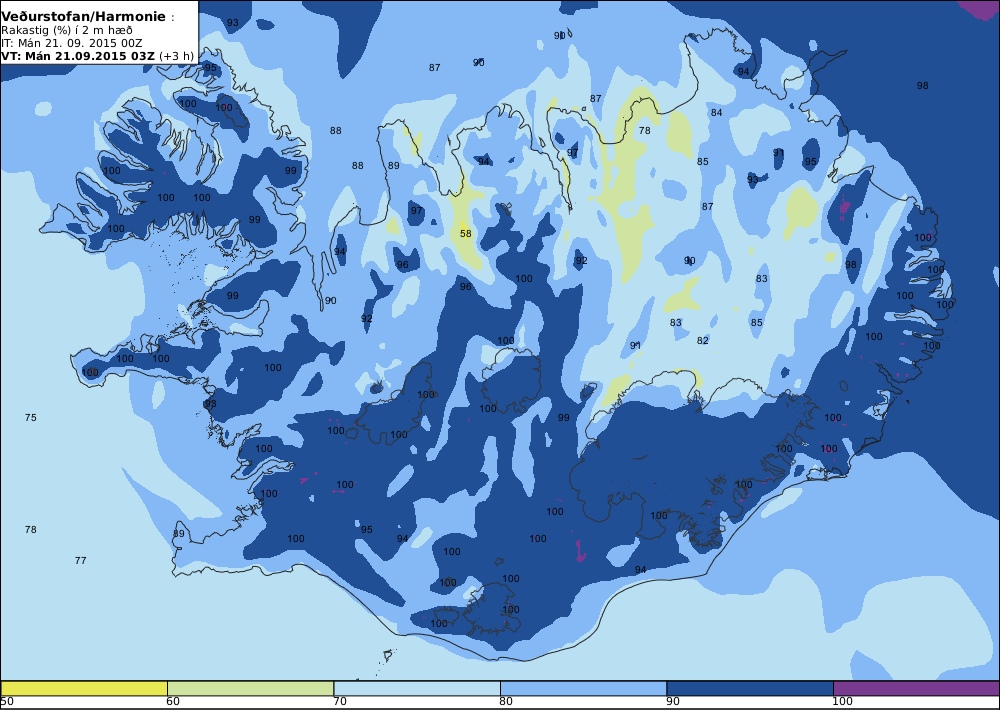The width and height of the screenshot is (1000, 710).
Task: Click the pale green 60–70 legend band
Action: (250, 688)
